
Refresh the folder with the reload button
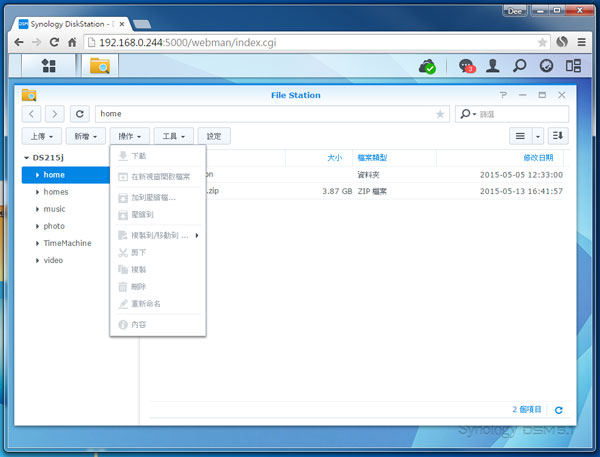(x=80, y=114)
